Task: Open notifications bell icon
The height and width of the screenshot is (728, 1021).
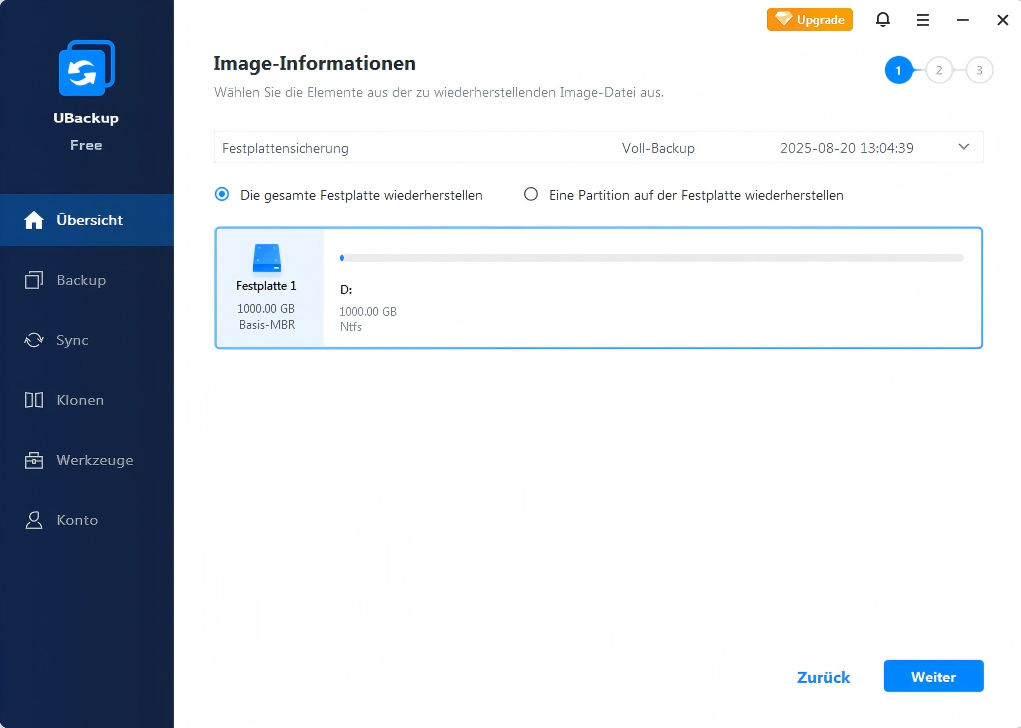Action: [883, 20]
